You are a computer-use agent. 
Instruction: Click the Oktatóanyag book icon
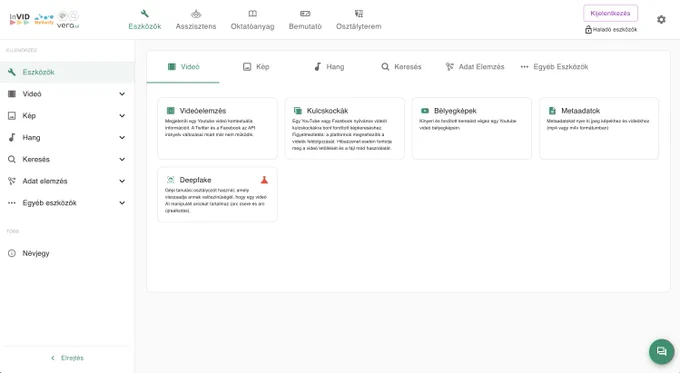[x=252, y=13]
